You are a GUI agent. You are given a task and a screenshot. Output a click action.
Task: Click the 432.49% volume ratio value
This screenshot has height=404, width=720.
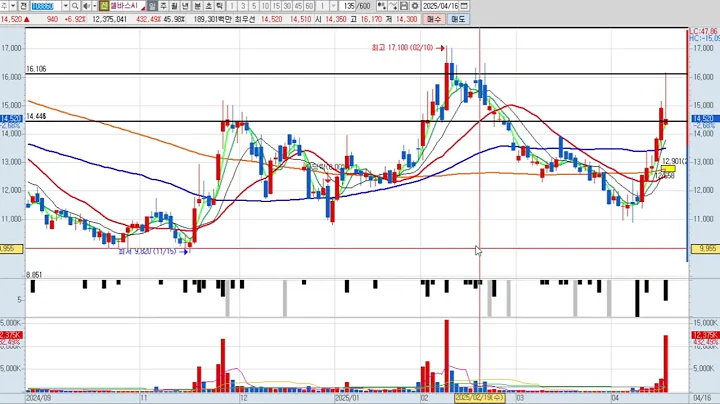148,19
